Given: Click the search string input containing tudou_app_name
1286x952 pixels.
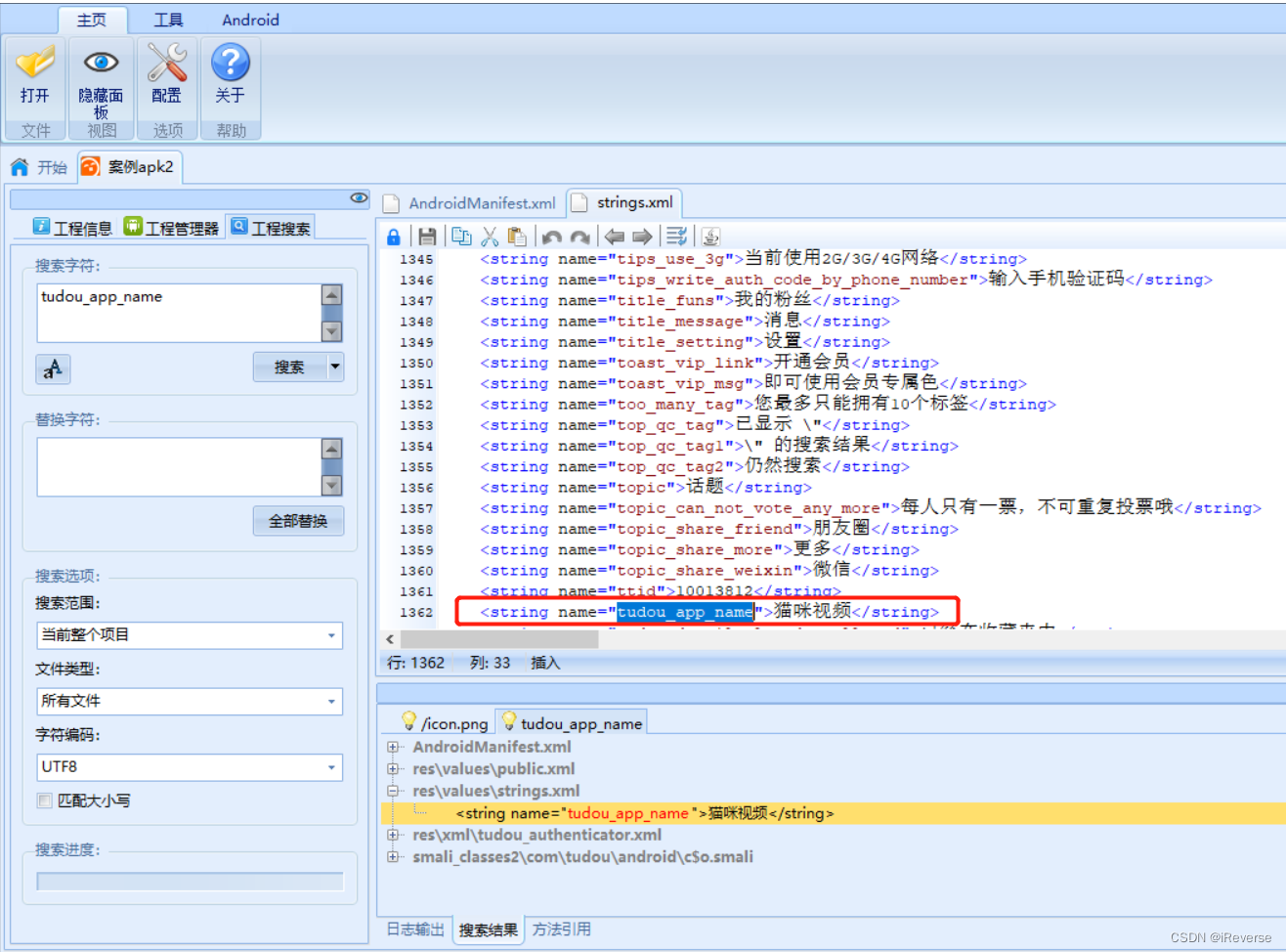Looking at the screenshot, I should (x=179, y=313).
